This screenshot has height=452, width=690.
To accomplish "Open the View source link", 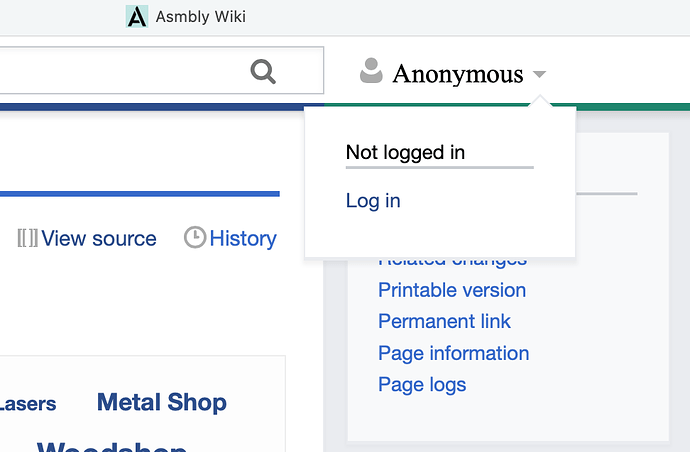I will (x=99, y=239).
